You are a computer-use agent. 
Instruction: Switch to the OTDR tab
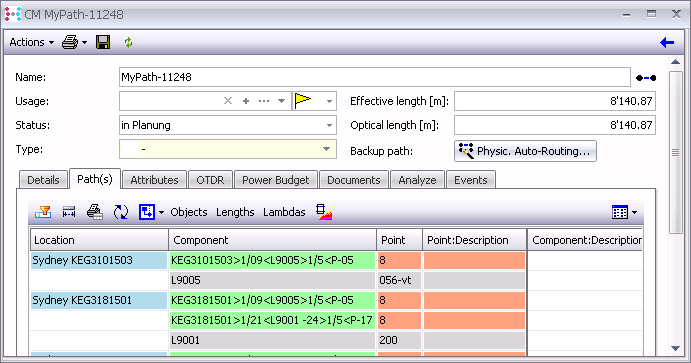click(x=210, y=180)
